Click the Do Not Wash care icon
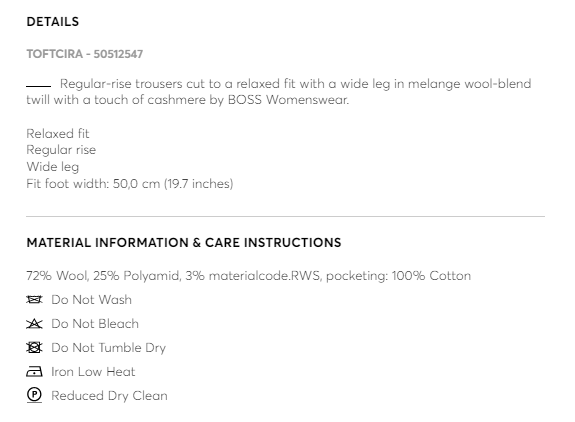This screenshot has width=575, height=422. (34, 300)
